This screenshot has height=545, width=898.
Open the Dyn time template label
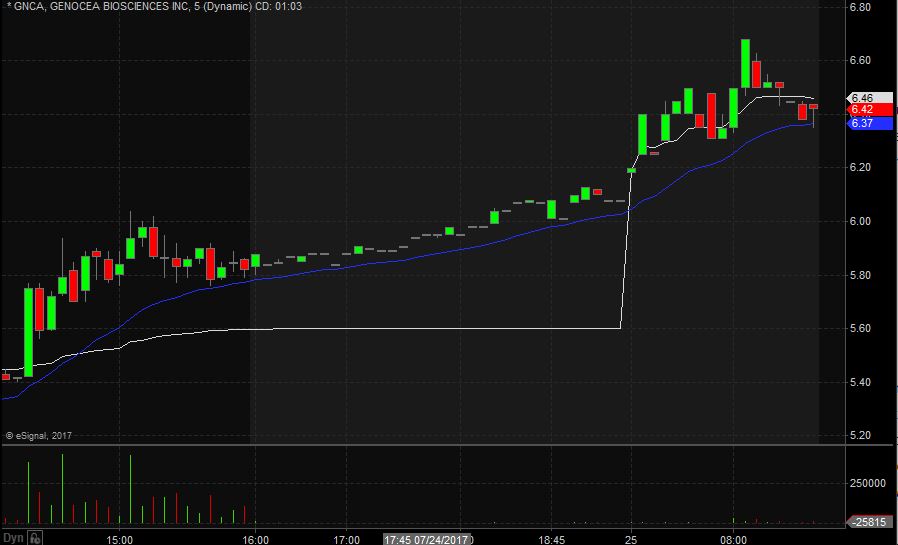(x=13, y=538)
